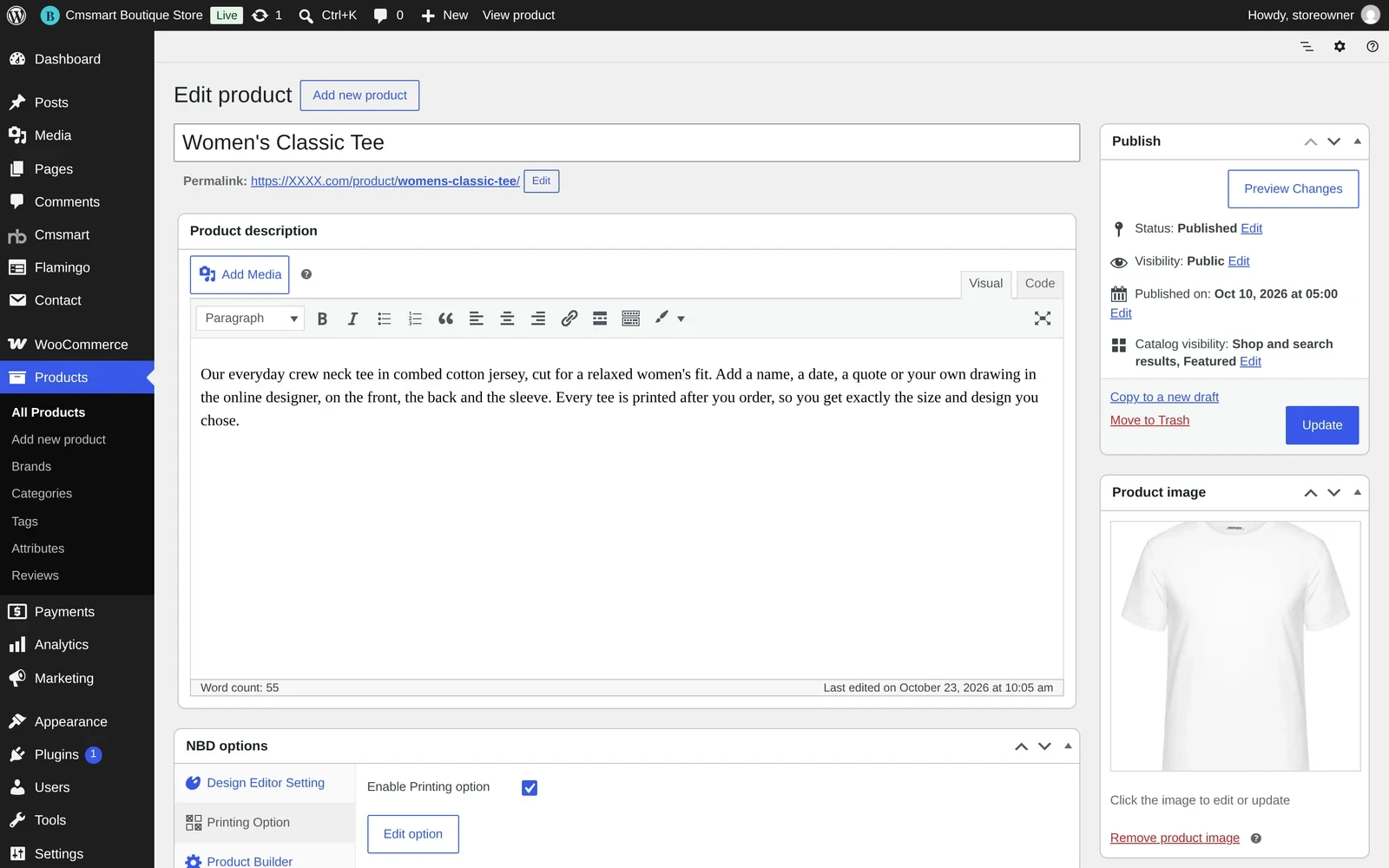Apply italic formatting in the editor
The height and width of the screenshot is (868, 1389).
pyautogui.click(x=352, y=319)
